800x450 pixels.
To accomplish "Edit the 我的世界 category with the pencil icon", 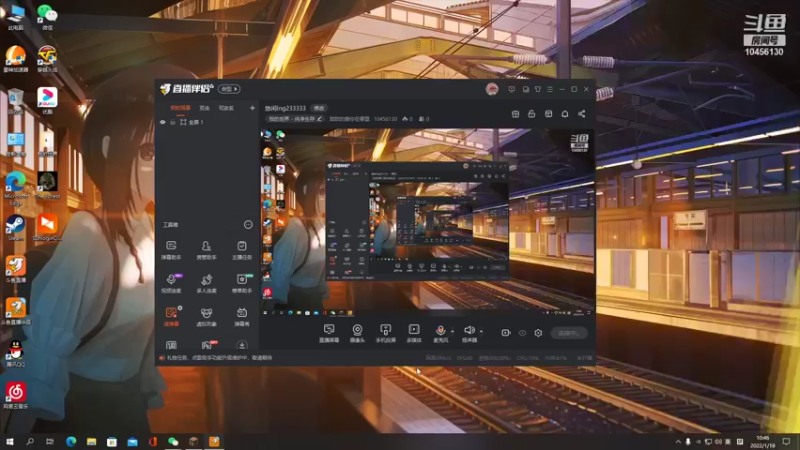I will click(x=319, y=119).
